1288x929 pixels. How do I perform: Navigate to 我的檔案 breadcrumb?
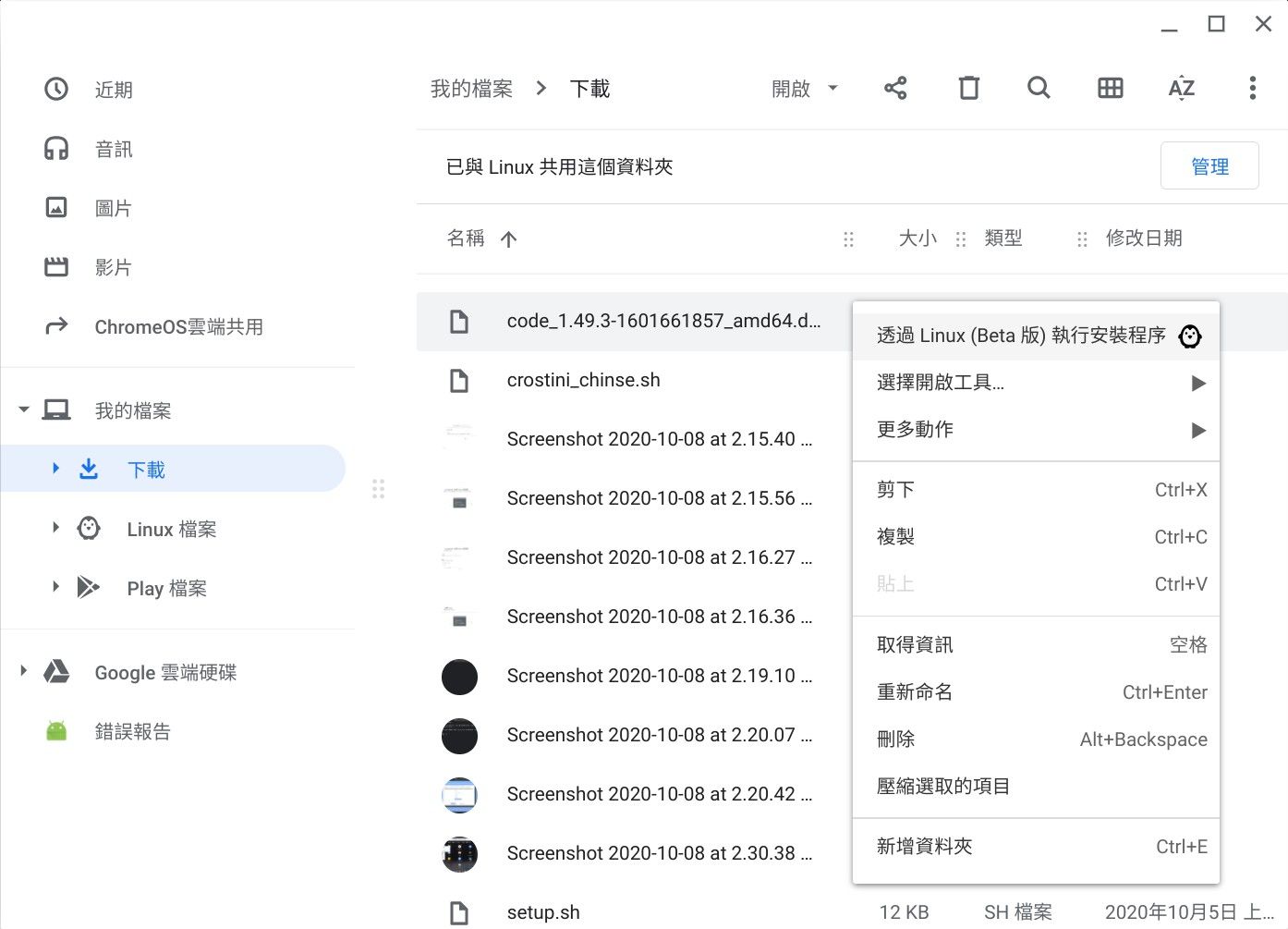[471, 89]
